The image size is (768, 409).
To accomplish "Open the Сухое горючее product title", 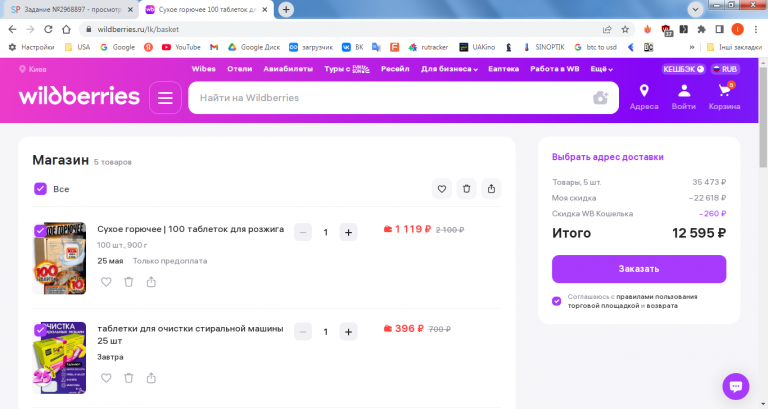I will (x=191, y=229).
